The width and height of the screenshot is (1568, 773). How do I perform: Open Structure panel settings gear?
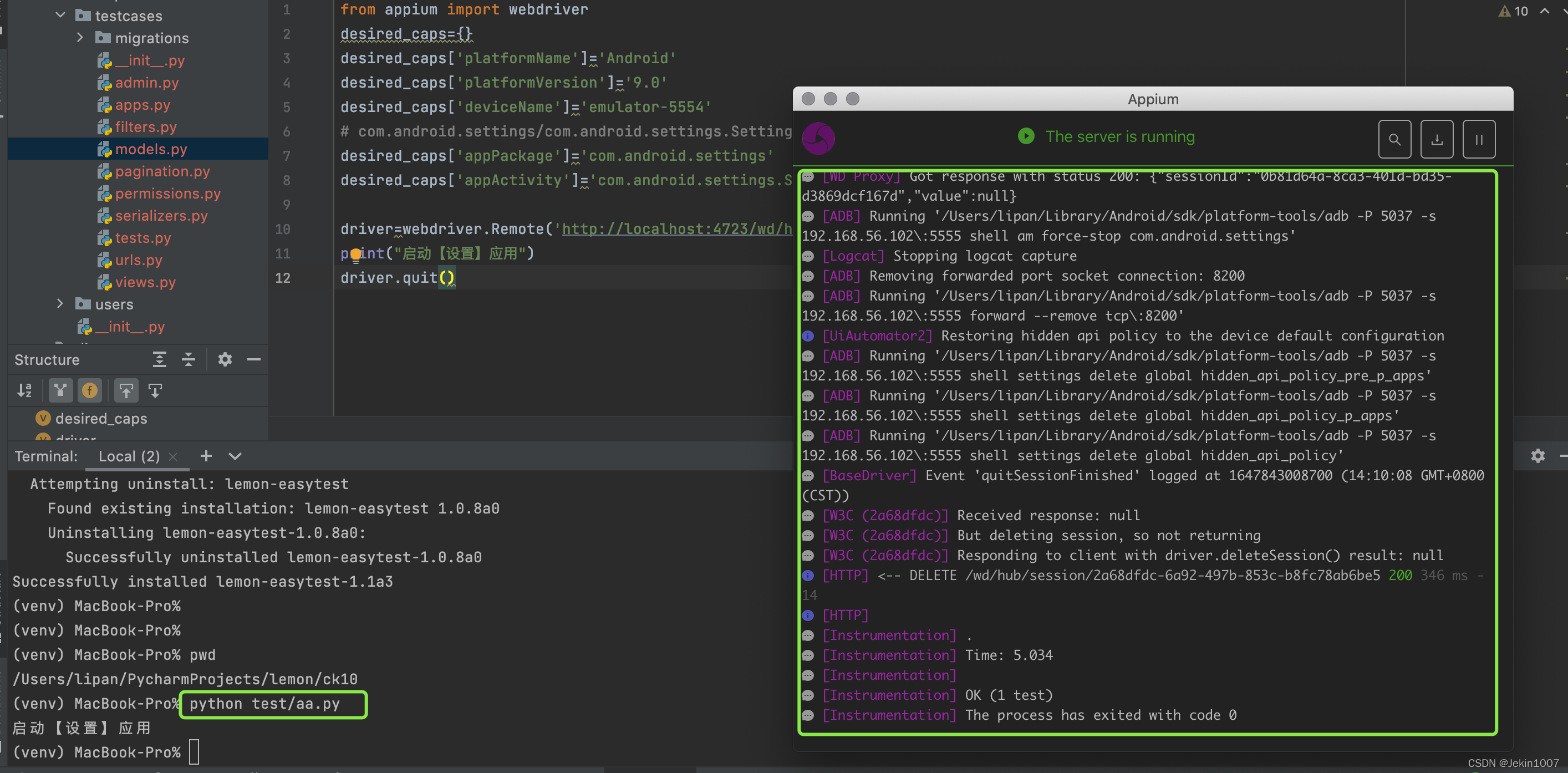225,360
